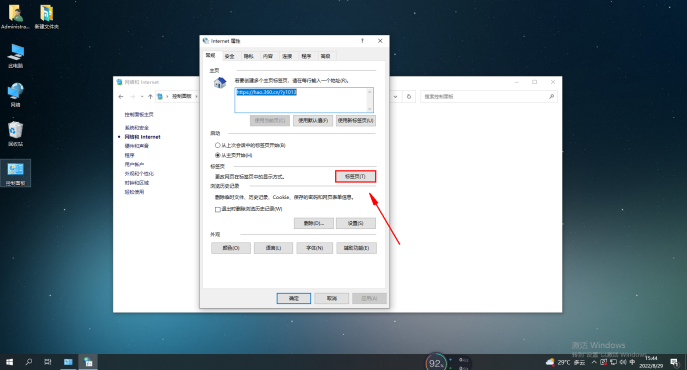Select the 网络 Network desktop icon
The image size is (687, 370).
coord(15,95)
